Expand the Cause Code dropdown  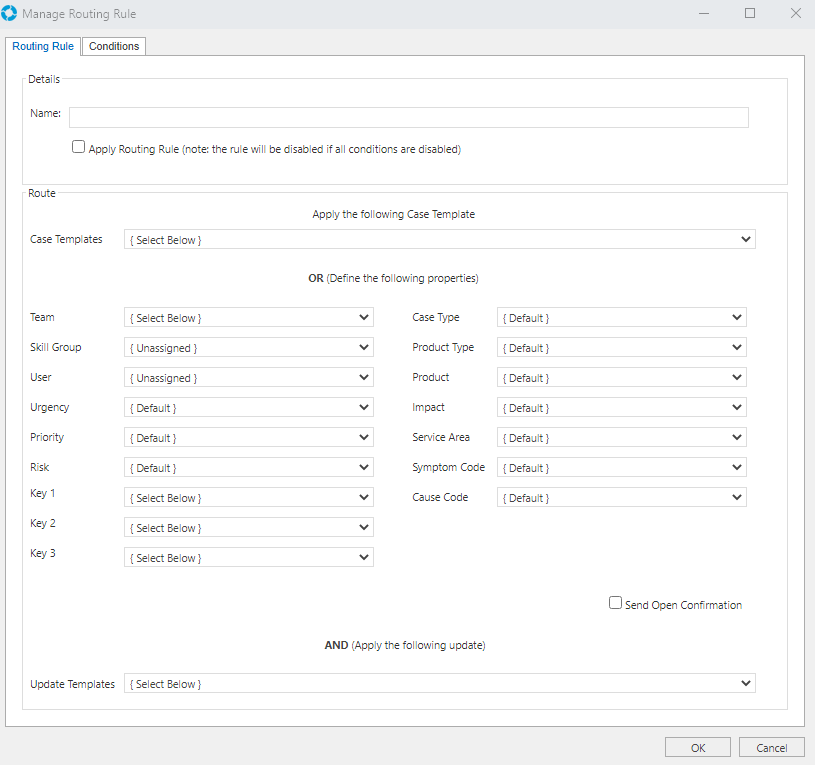point(621,498)
